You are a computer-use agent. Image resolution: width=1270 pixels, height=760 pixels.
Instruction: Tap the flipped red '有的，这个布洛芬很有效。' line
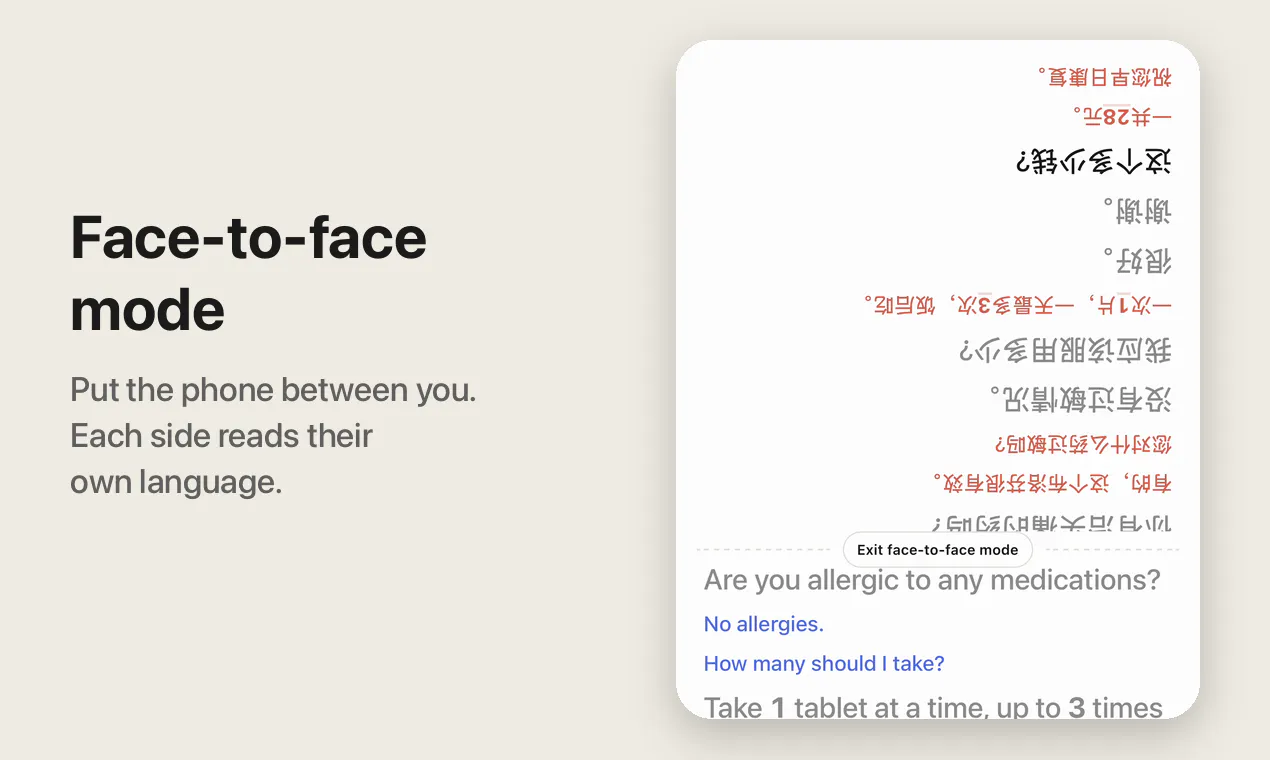1053,483
